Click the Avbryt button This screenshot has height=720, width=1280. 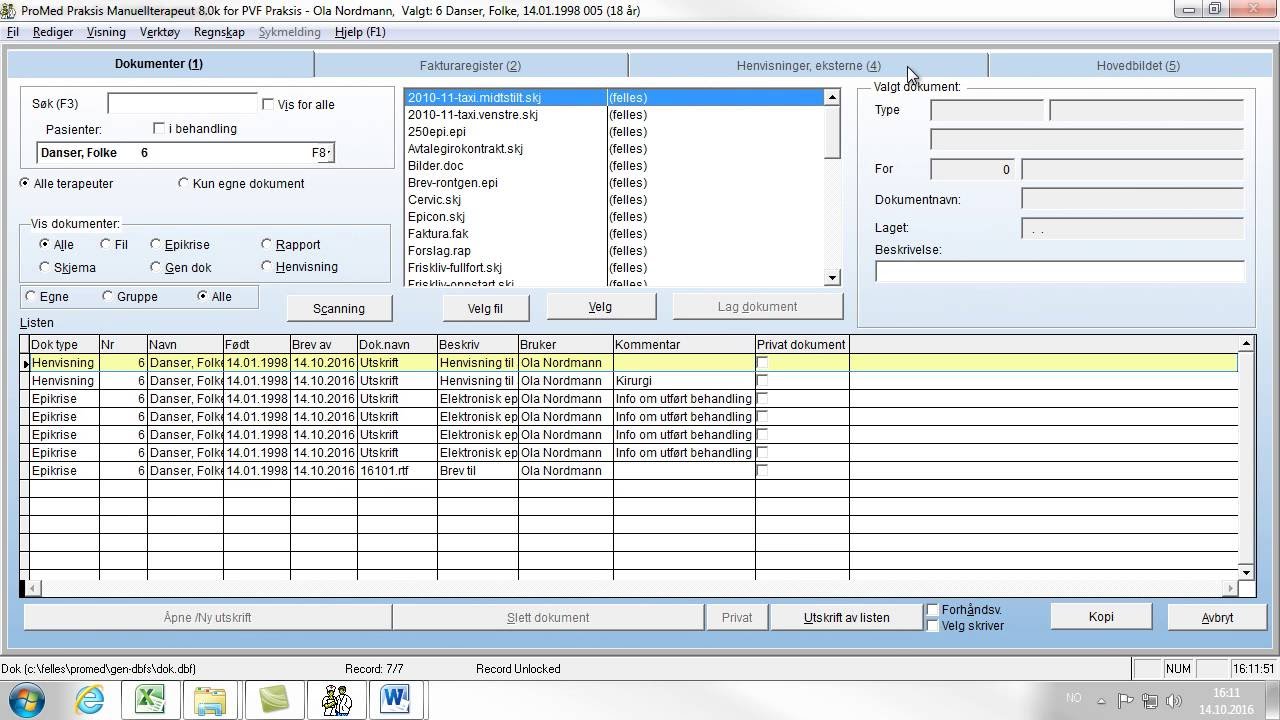1217,617
